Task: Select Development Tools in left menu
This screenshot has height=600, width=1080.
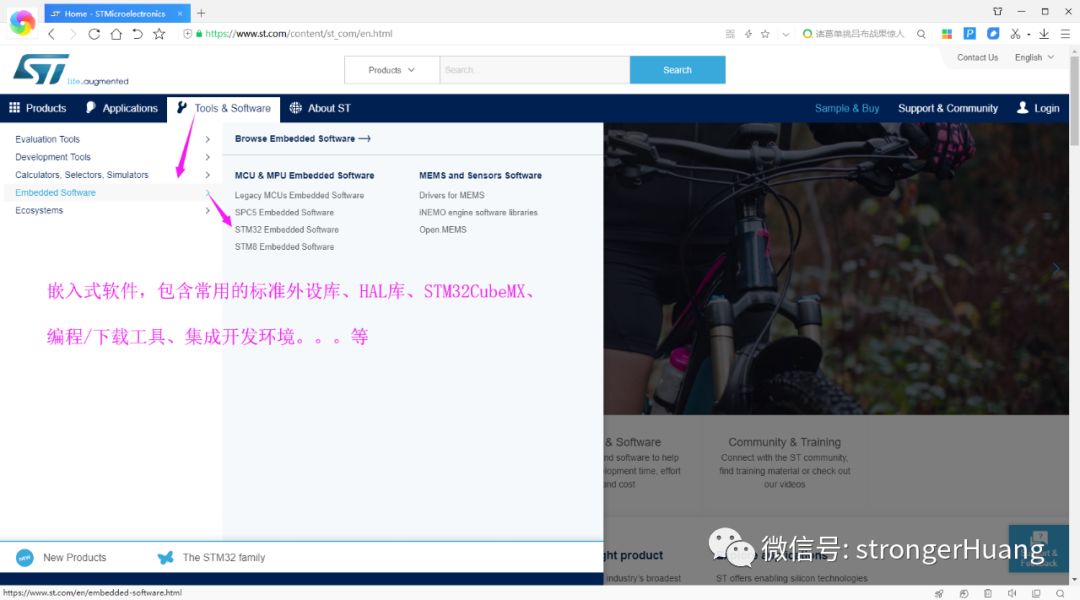Action: pyautogui.click(x=53, y=157)
